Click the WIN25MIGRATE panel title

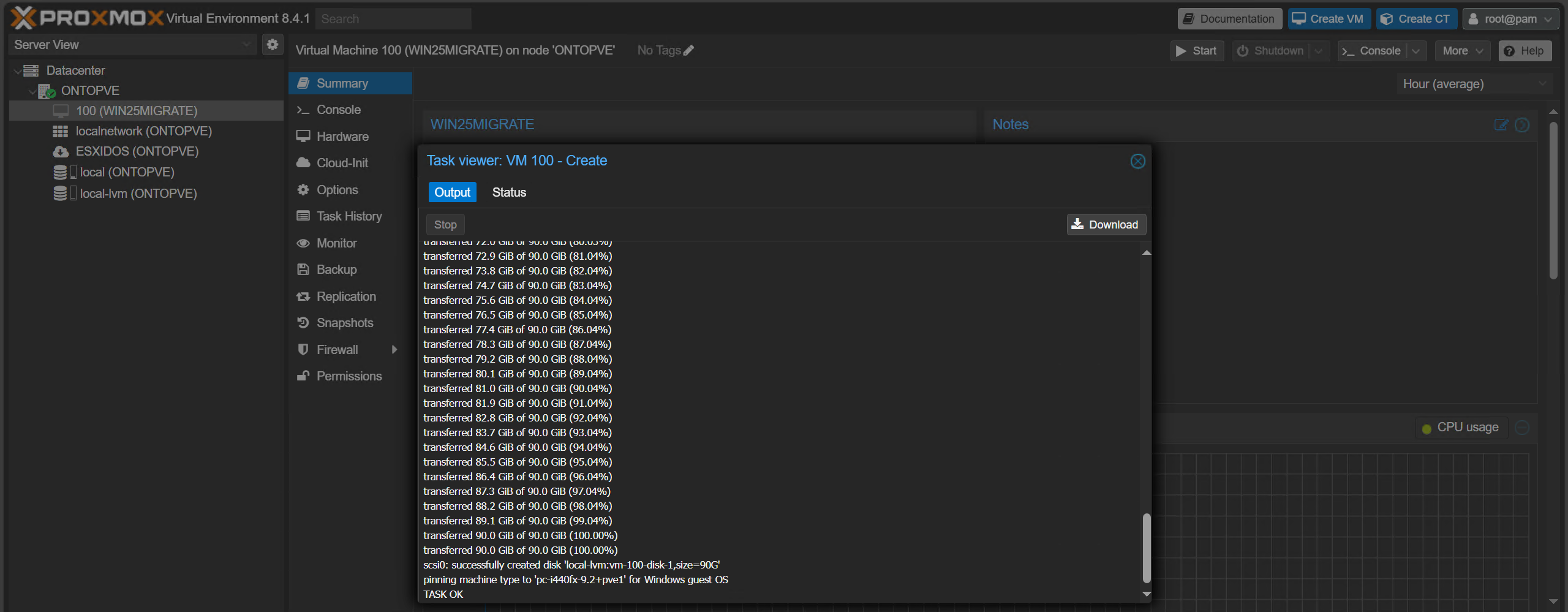482,124
